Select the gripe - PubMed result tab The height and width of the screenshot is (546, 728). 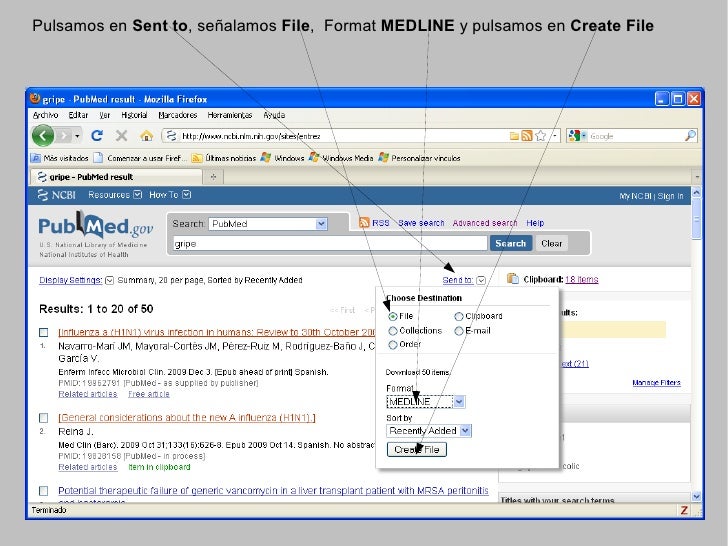tap(116, 177)
